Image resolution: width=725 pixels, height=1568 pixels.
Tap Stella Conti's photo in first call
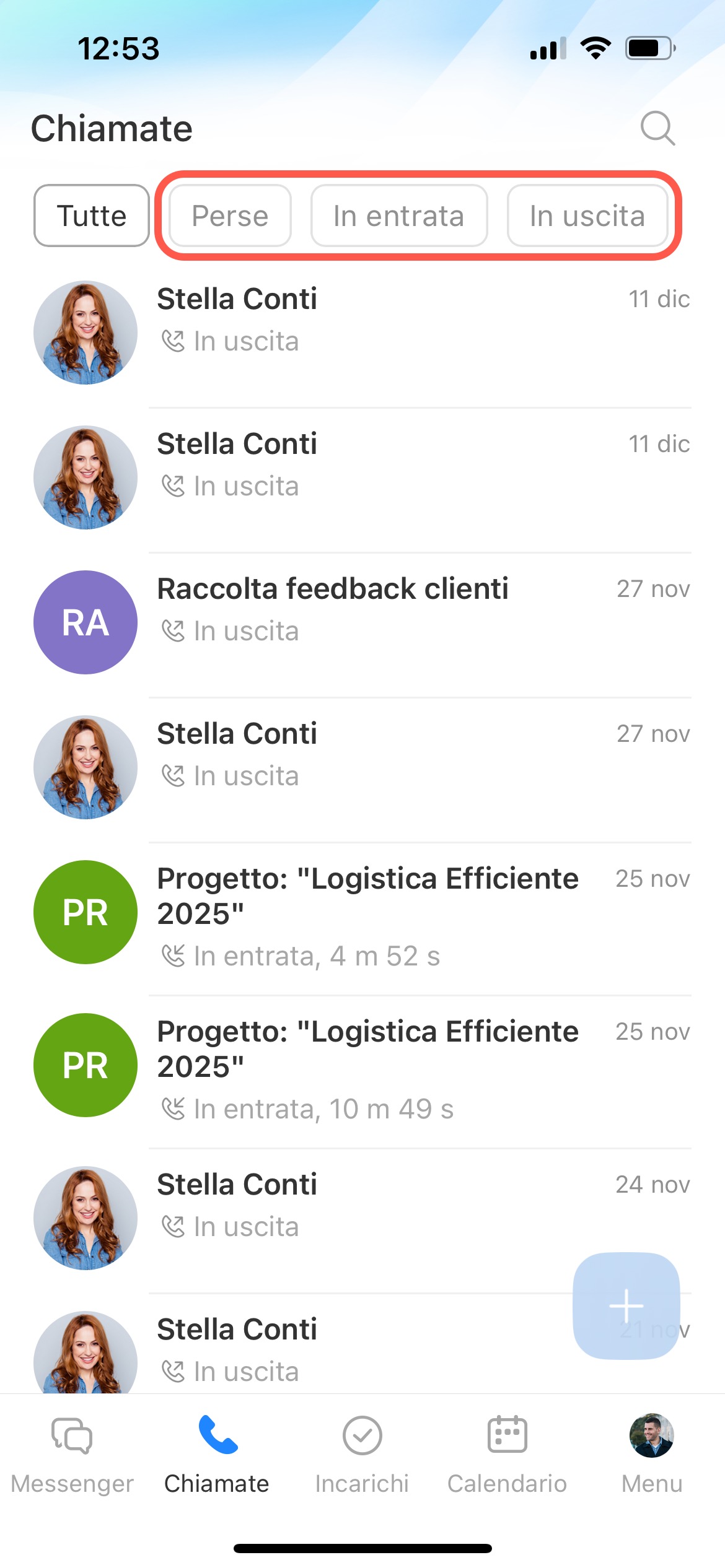(x=86, y=333)
